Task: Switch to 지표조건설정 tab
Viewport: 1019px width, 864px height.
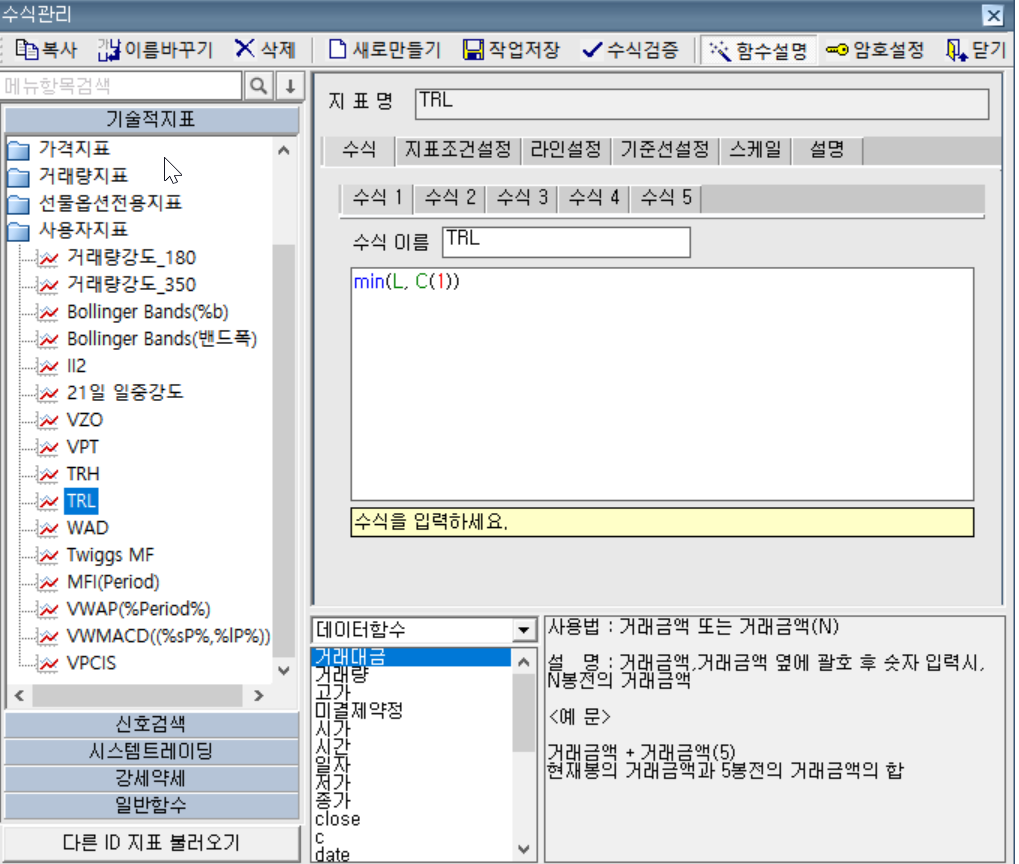Action: coord(458,150)
